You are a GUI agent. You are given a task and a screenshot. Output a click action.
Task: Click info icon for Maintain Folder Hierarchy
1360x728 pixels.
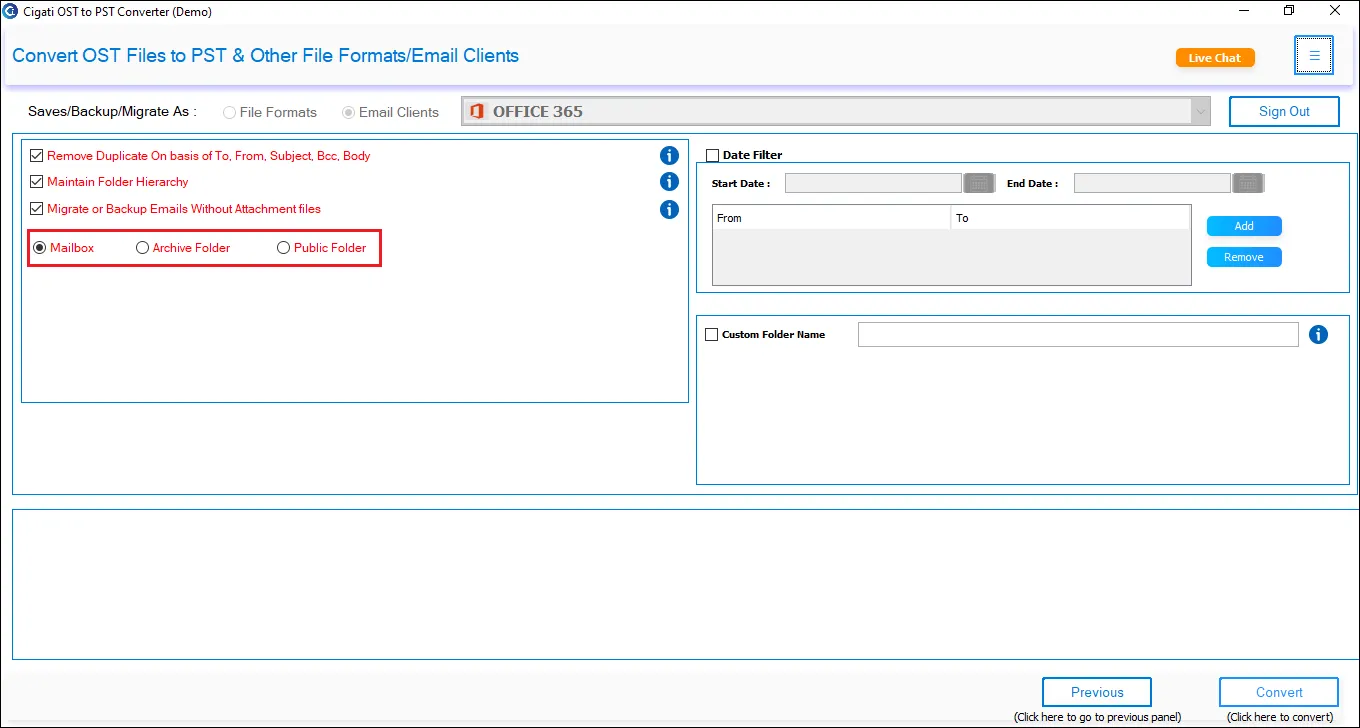tap(669, 182)
